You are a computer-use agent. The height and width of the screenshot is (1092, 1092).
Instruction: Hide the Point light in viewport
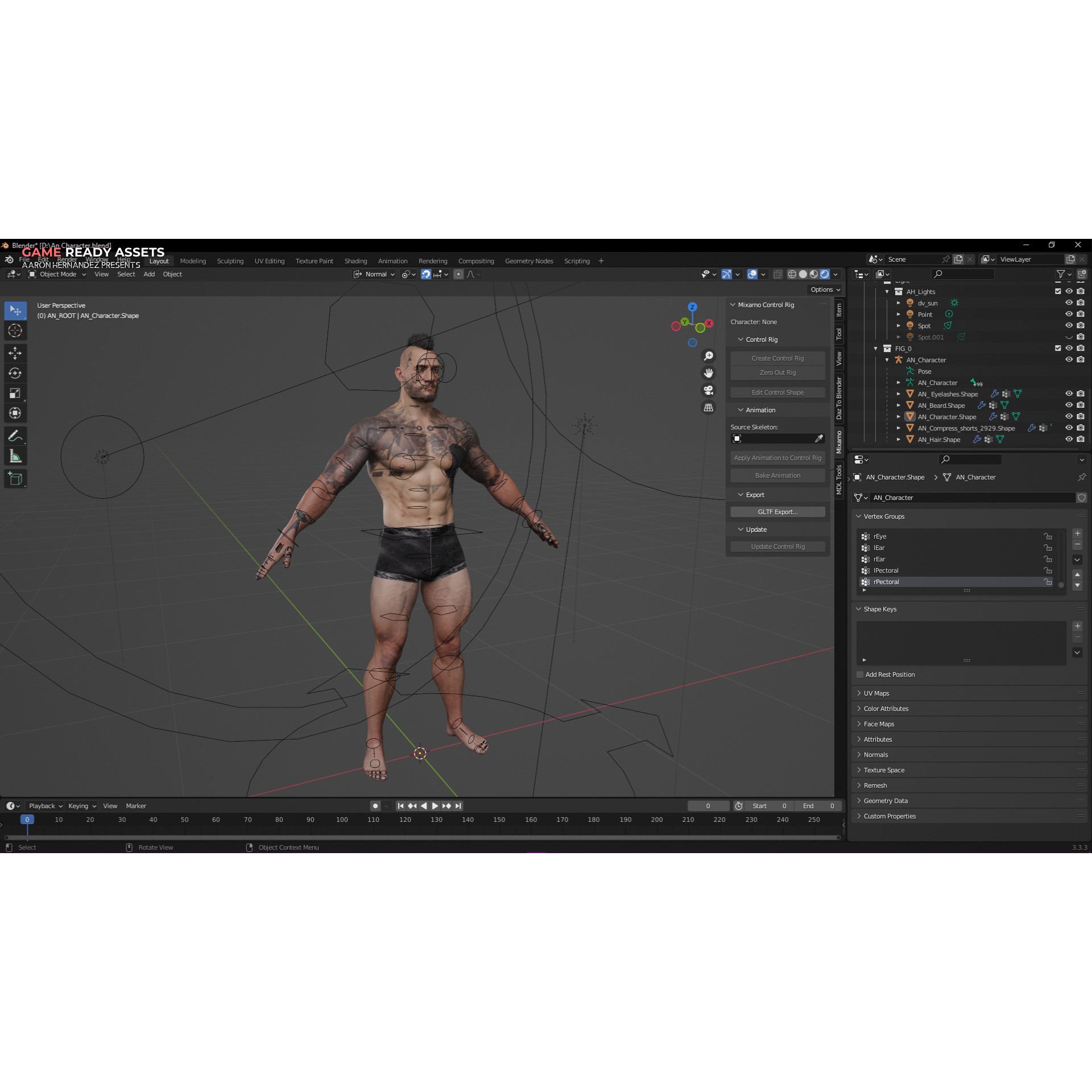coord(1069,315)
